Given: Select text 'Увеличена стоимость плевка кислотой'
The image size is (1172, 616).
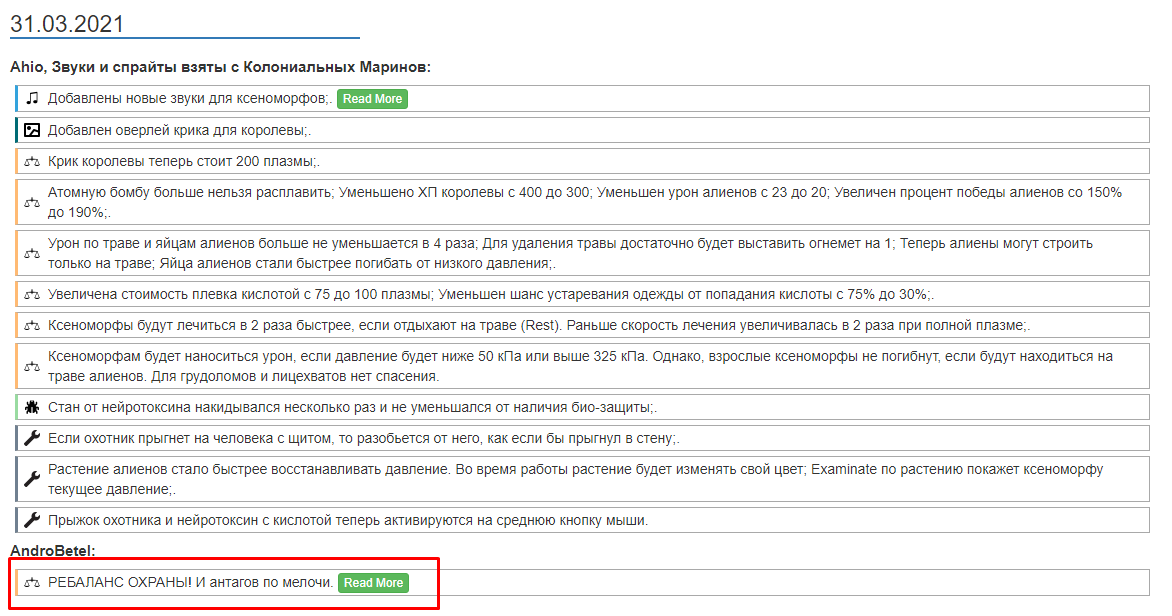Looking at the screenshot, I should [174, 295].
